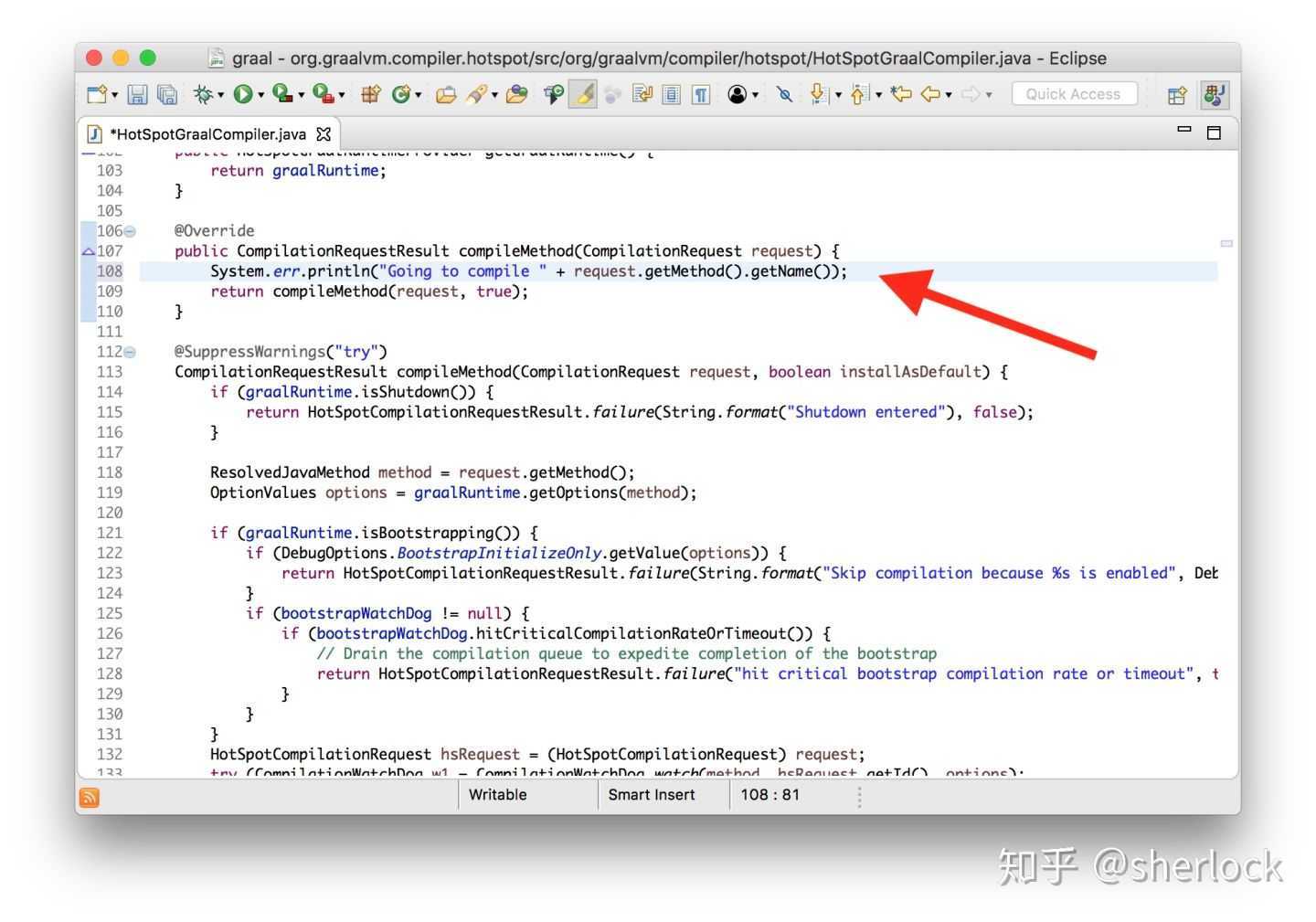This screenshot has height=922, width=1316.
Task: Click the Coverage launch icon
Action: pyautogui.click(x=282, y=94)
